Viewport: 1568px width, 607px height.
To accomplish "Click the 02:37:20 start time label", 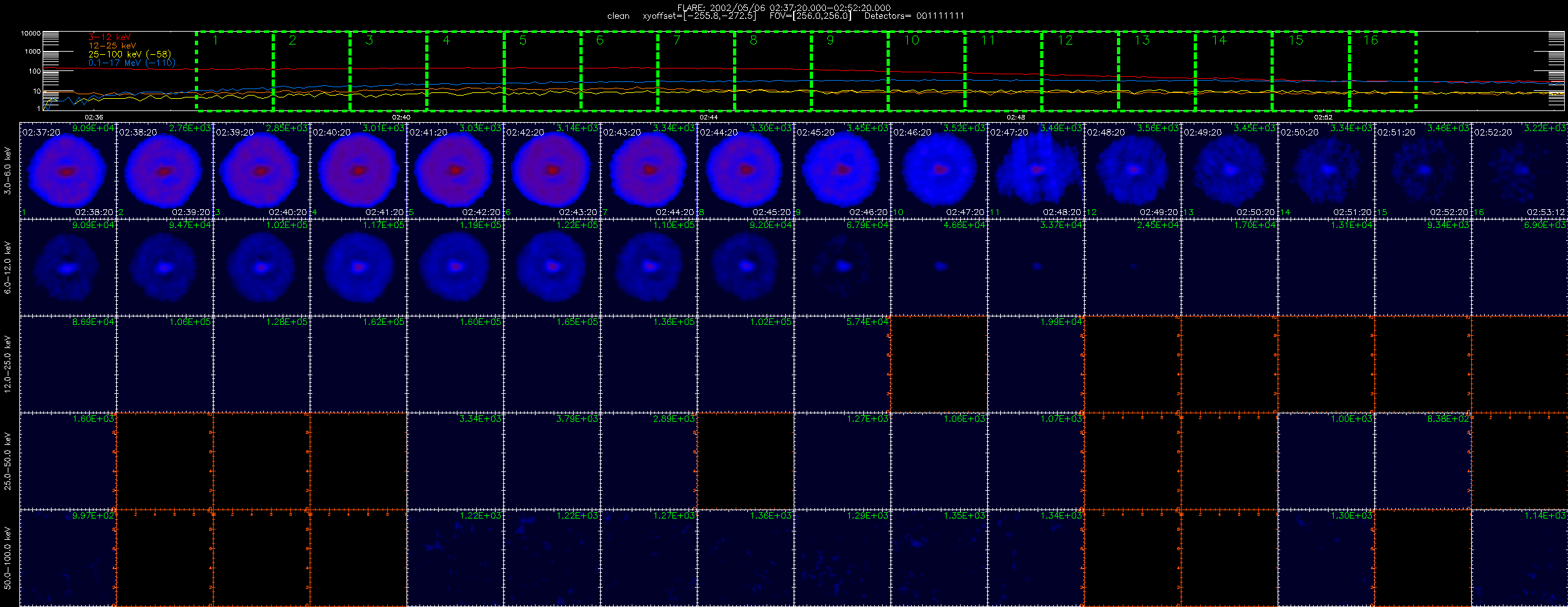I will point(41,132).
